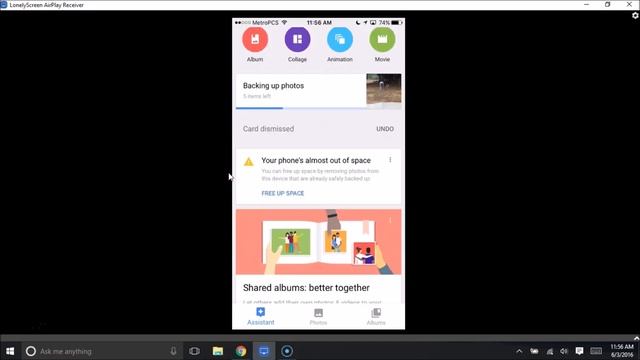Image resolution: width=640 pixels, height=360 pixels.
Task: Open the Windows Start menu
Action: click(10, 351)
